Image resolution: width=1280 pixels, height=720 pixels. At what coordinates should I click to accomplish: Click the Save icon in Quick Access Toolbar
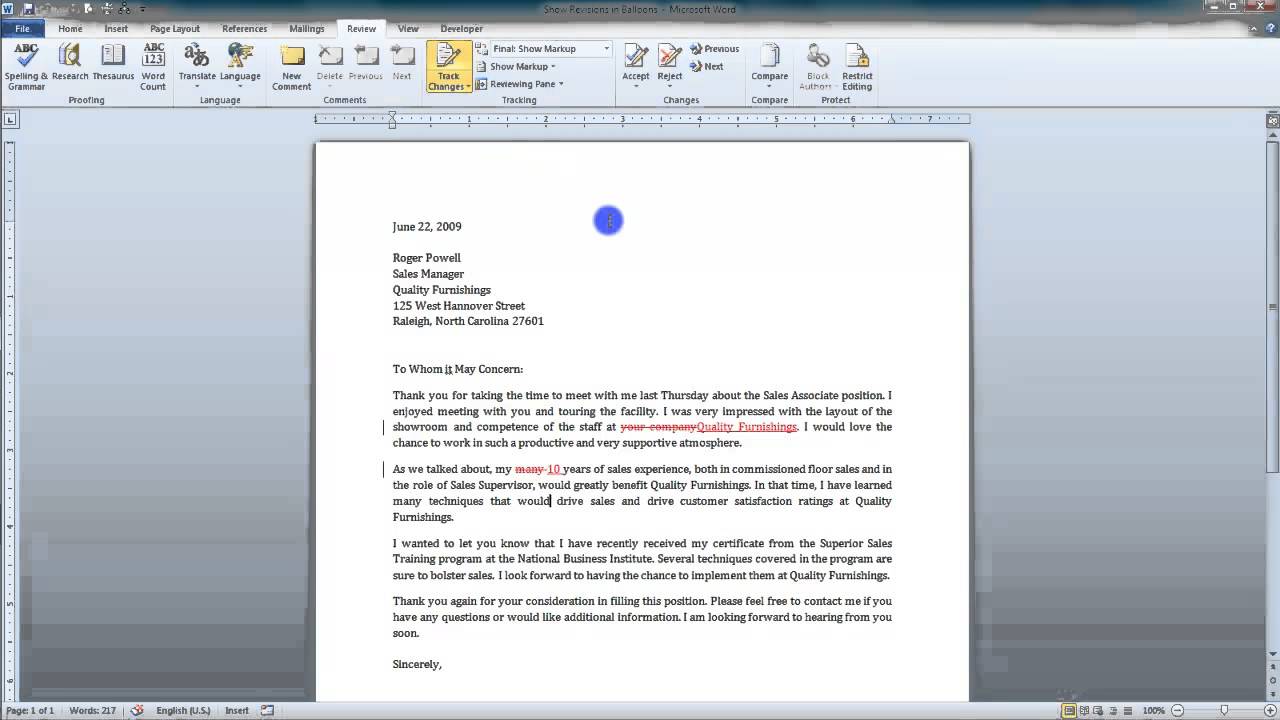[29, 9]
